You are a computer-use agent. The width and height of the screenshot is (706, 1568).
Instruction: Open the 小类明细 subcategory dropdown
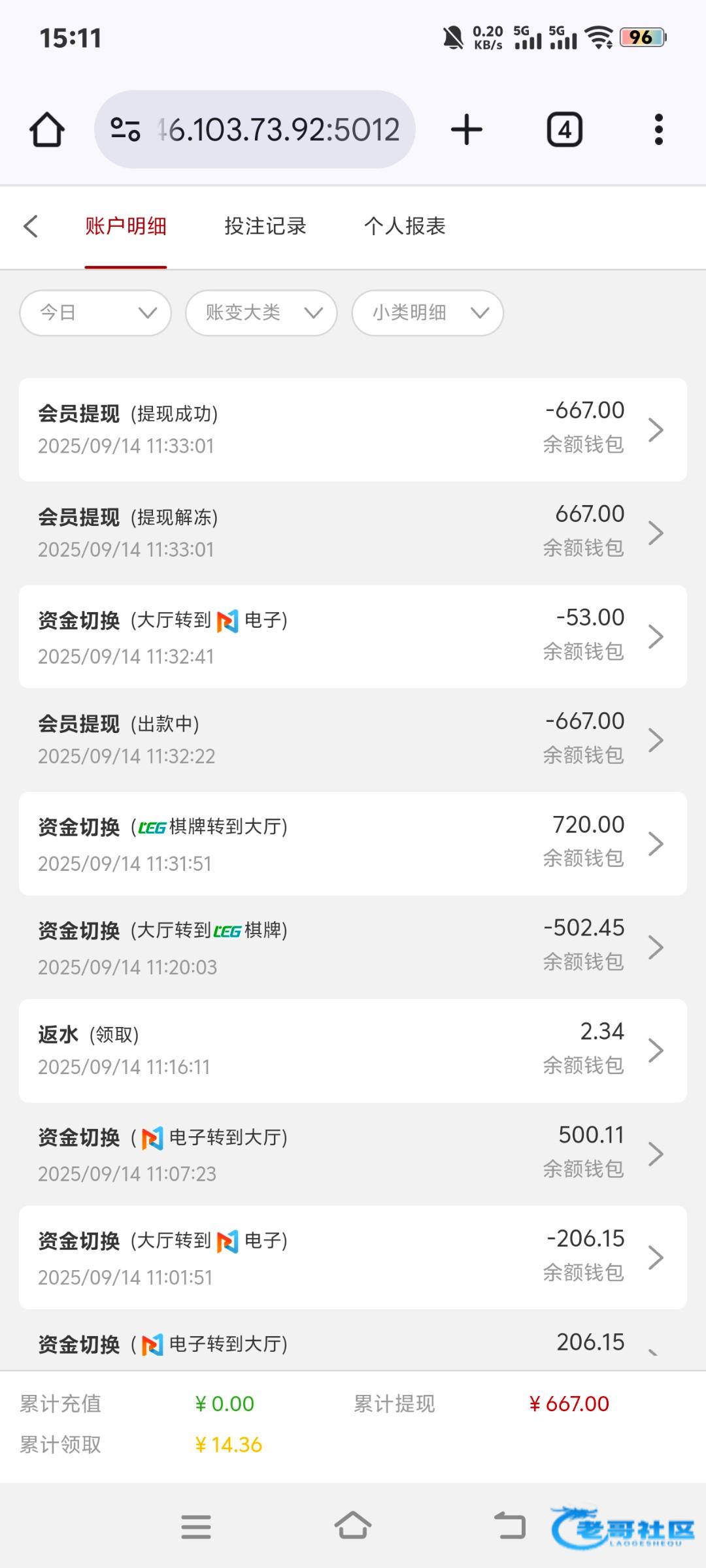[x=427, y=313]
